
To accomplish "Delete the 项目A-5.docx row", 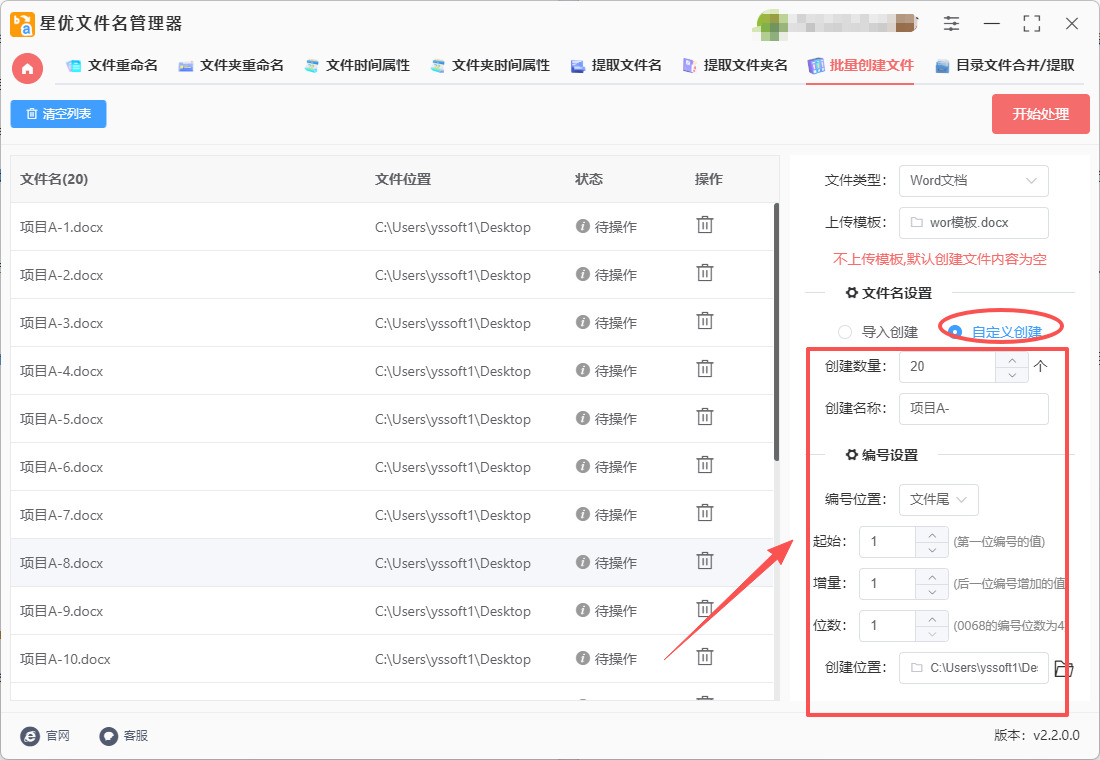I will (704, 417).
